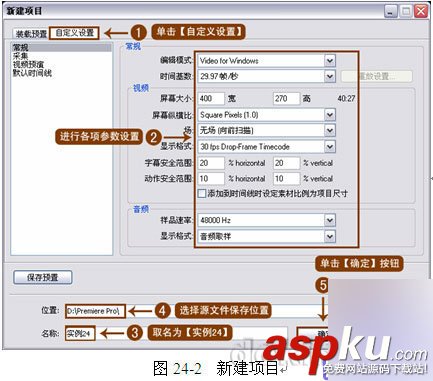Open the 时间基数 dropdown arrow
This screenshot has height=381, width=433.
pyautogui.click(x=329, y=76)
